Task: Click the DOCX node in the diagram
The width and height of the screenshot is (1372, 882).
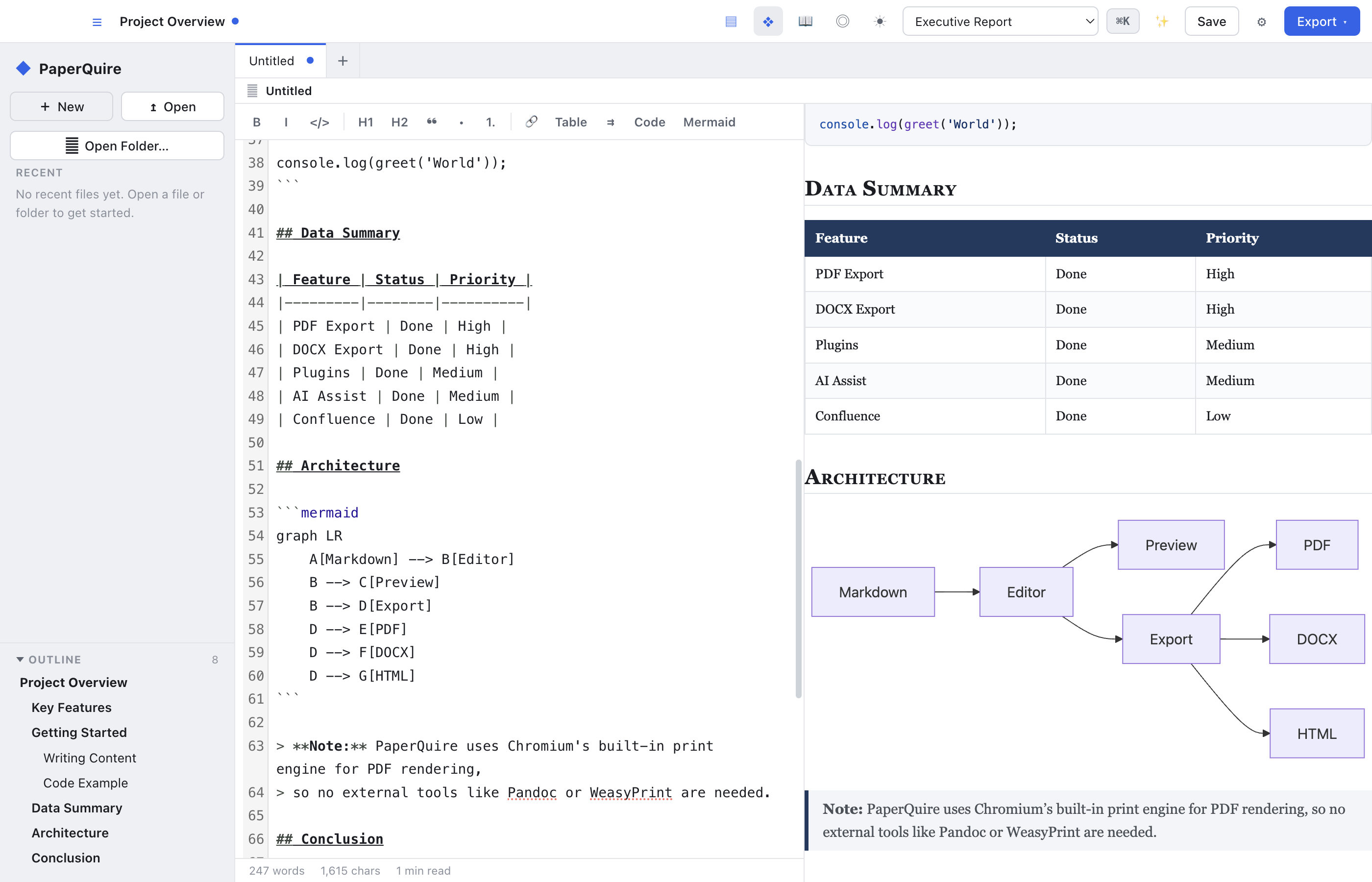Action: tap(1317, 639)
